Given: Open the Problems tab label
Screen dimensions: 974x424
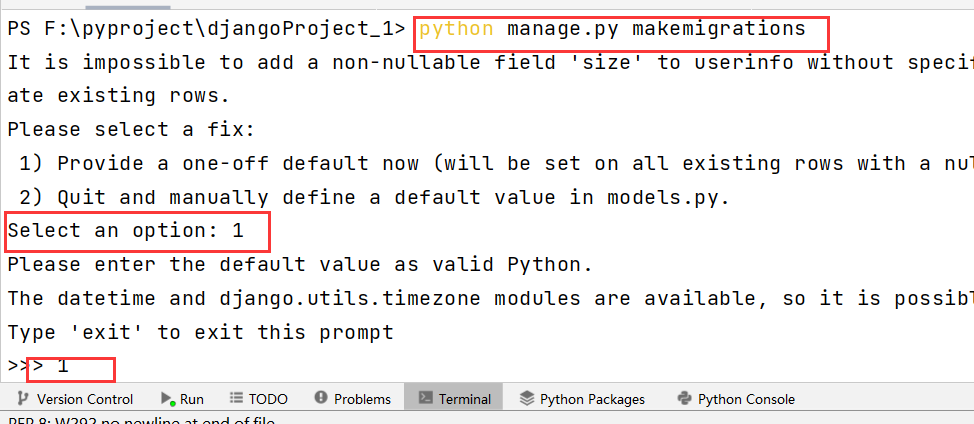Looking at the screenshot, I should tap(362, 399).
